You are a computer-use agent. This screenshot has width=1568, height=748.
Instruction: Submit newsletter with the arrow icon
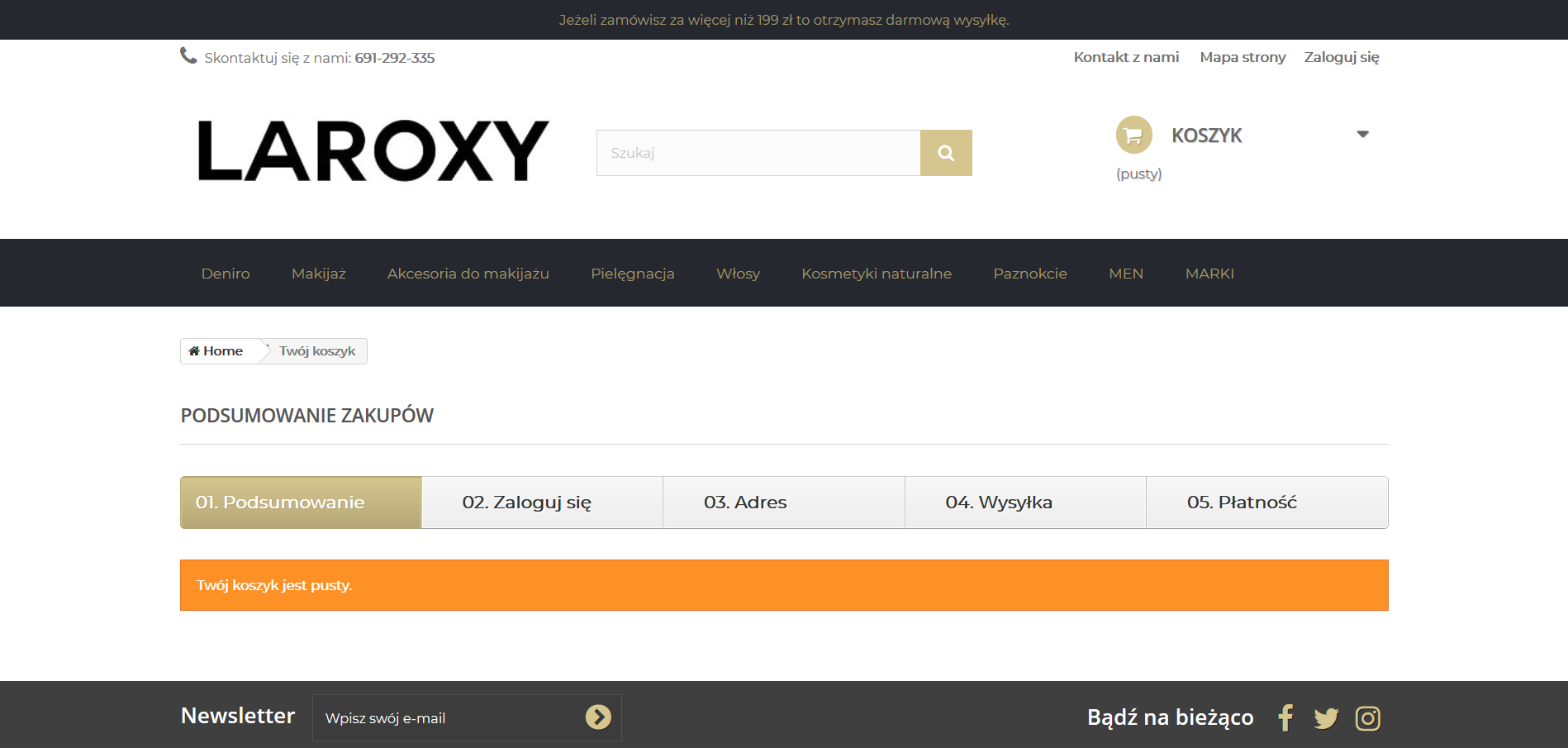[x=598, y=717]
